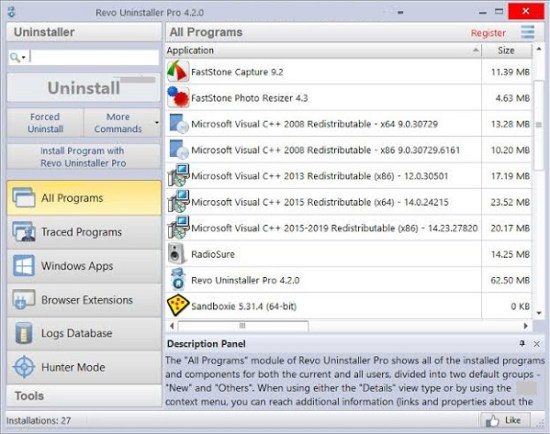Screen dimensions: 550x434
Task: Open the Windows Apps module
Action: point(84,266)
